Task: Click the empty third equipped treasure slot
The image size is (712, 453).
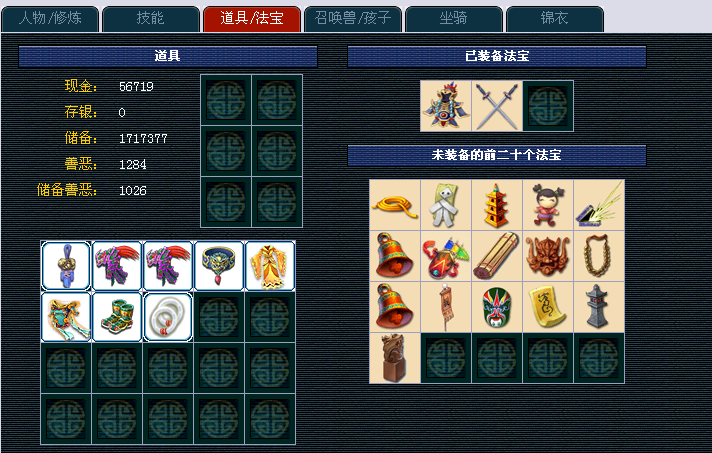Action: click(x=548, y=106)
